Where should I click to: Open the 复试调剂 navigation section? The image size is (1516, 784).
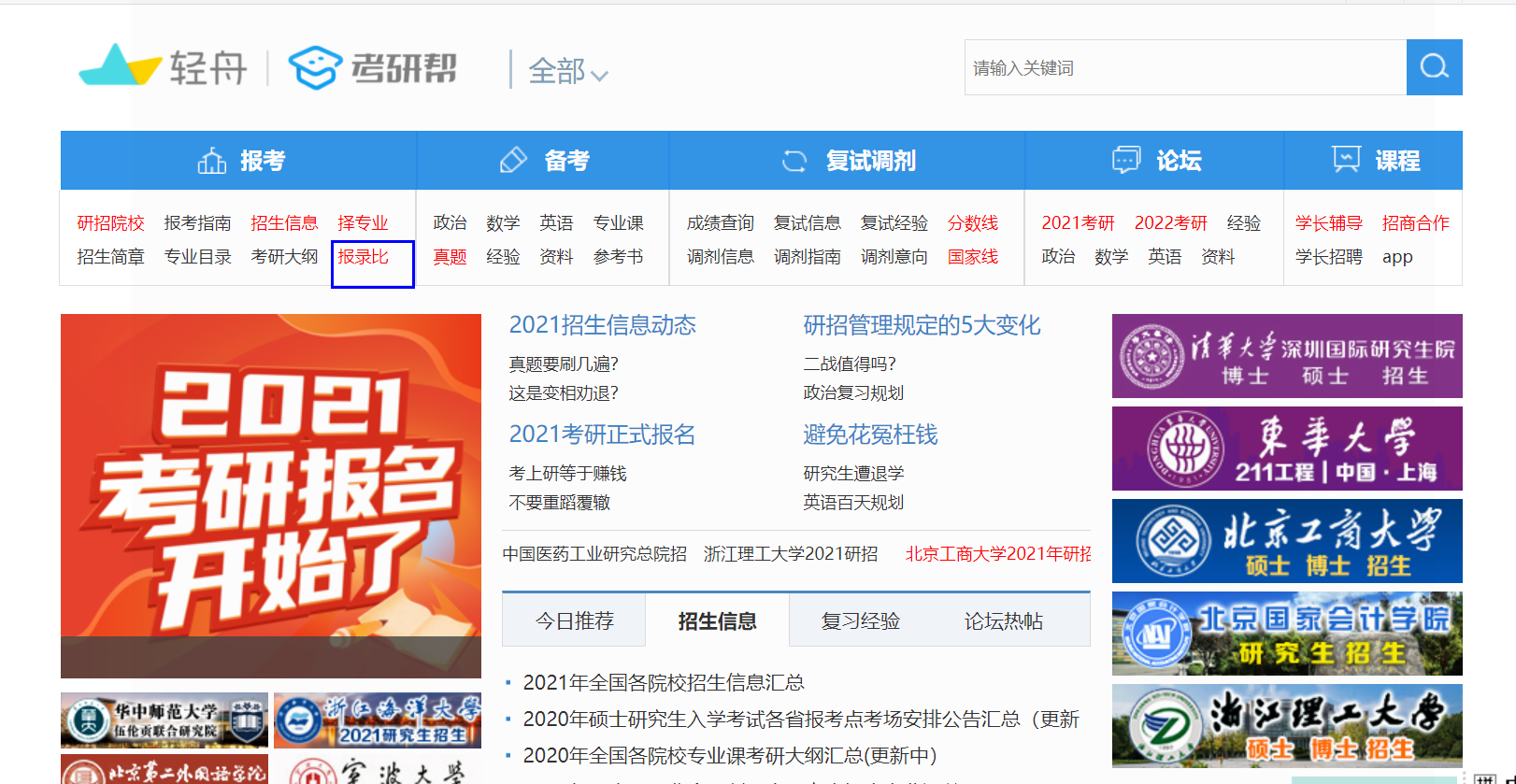click(848, 161)
